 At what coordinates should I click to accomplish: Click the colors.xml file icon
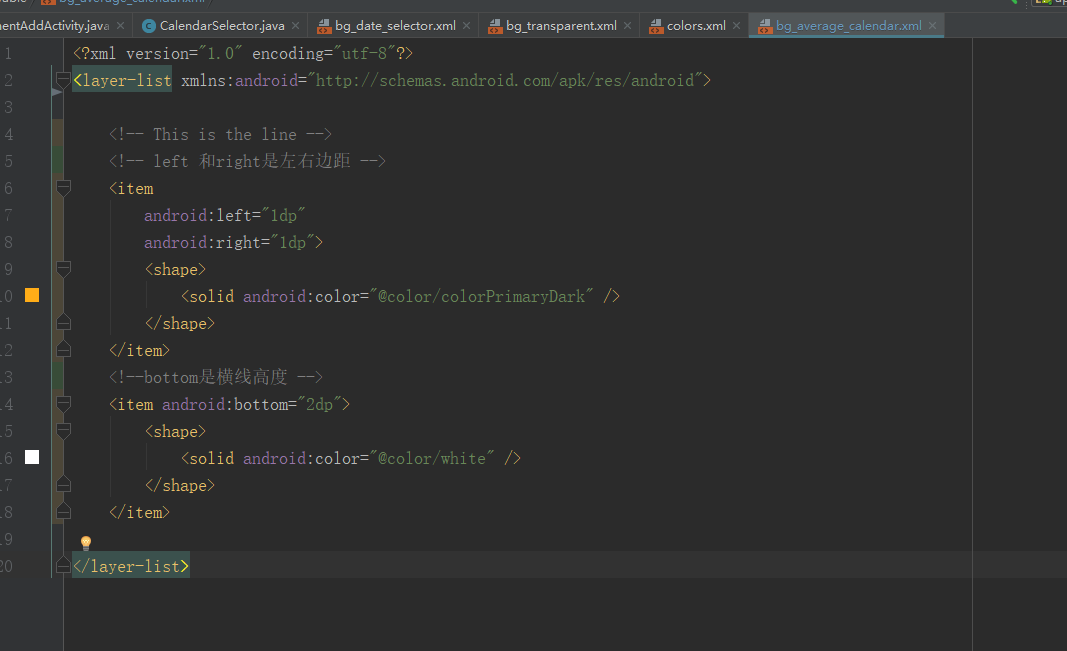(656, 26)
